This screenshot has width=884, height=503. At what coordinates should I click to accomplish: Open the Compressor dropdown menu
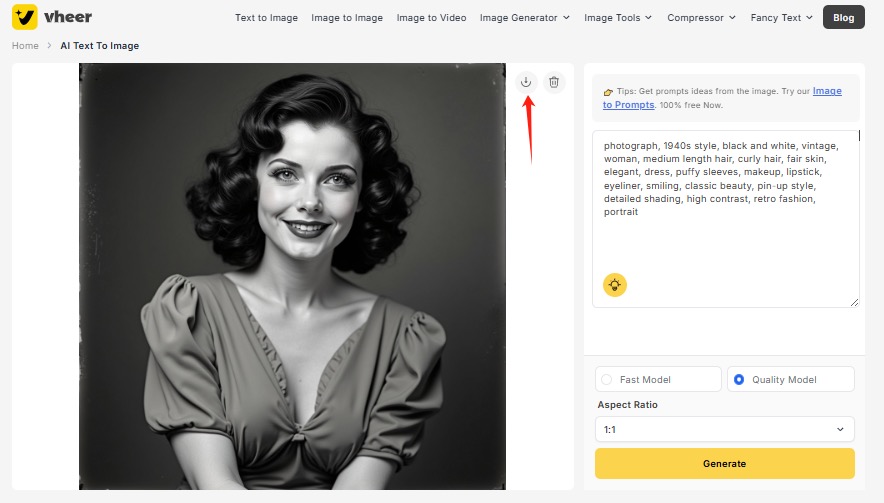701,17
